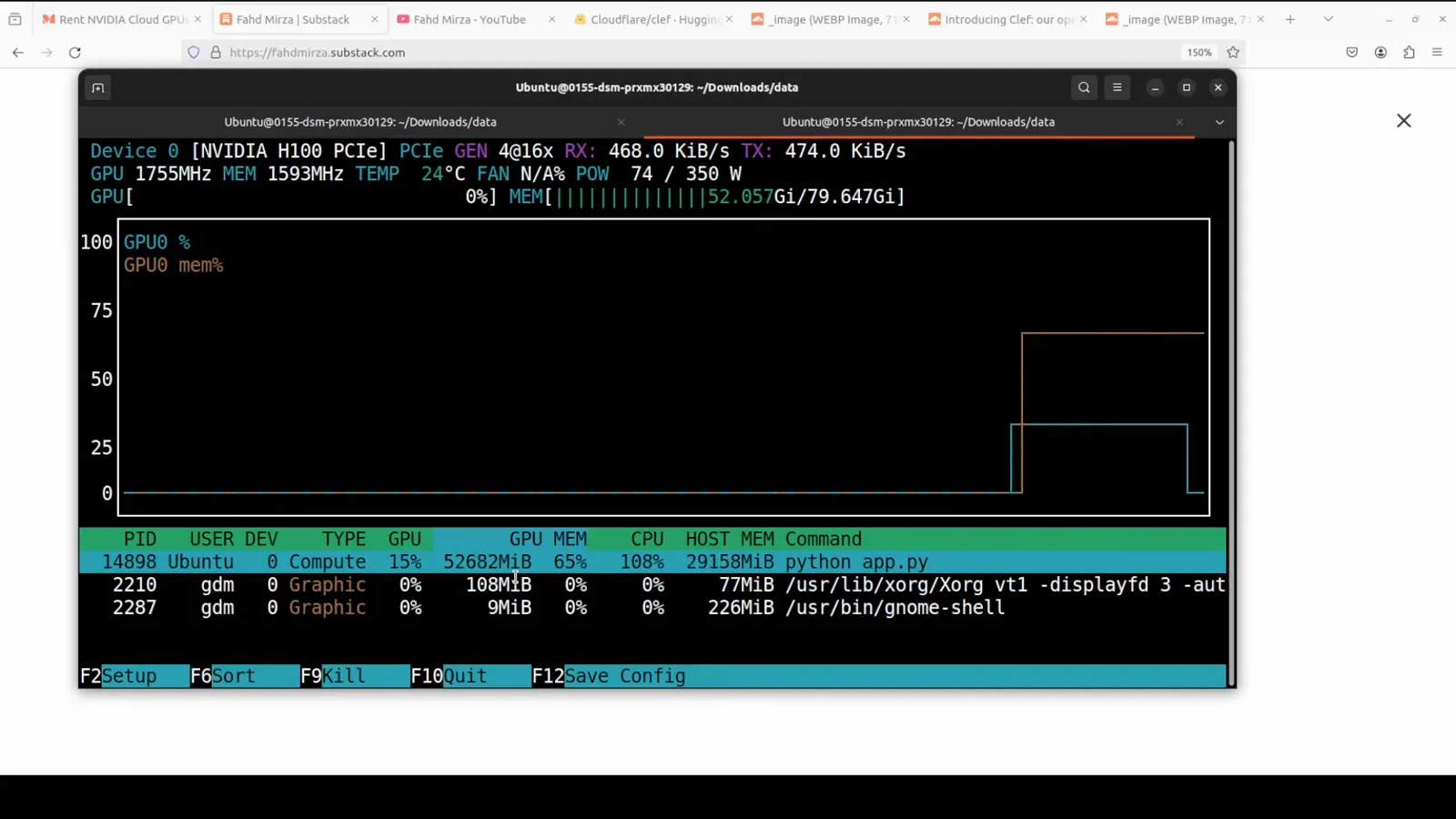
Task: Close the first terminal tab
Action: point(622,122)
